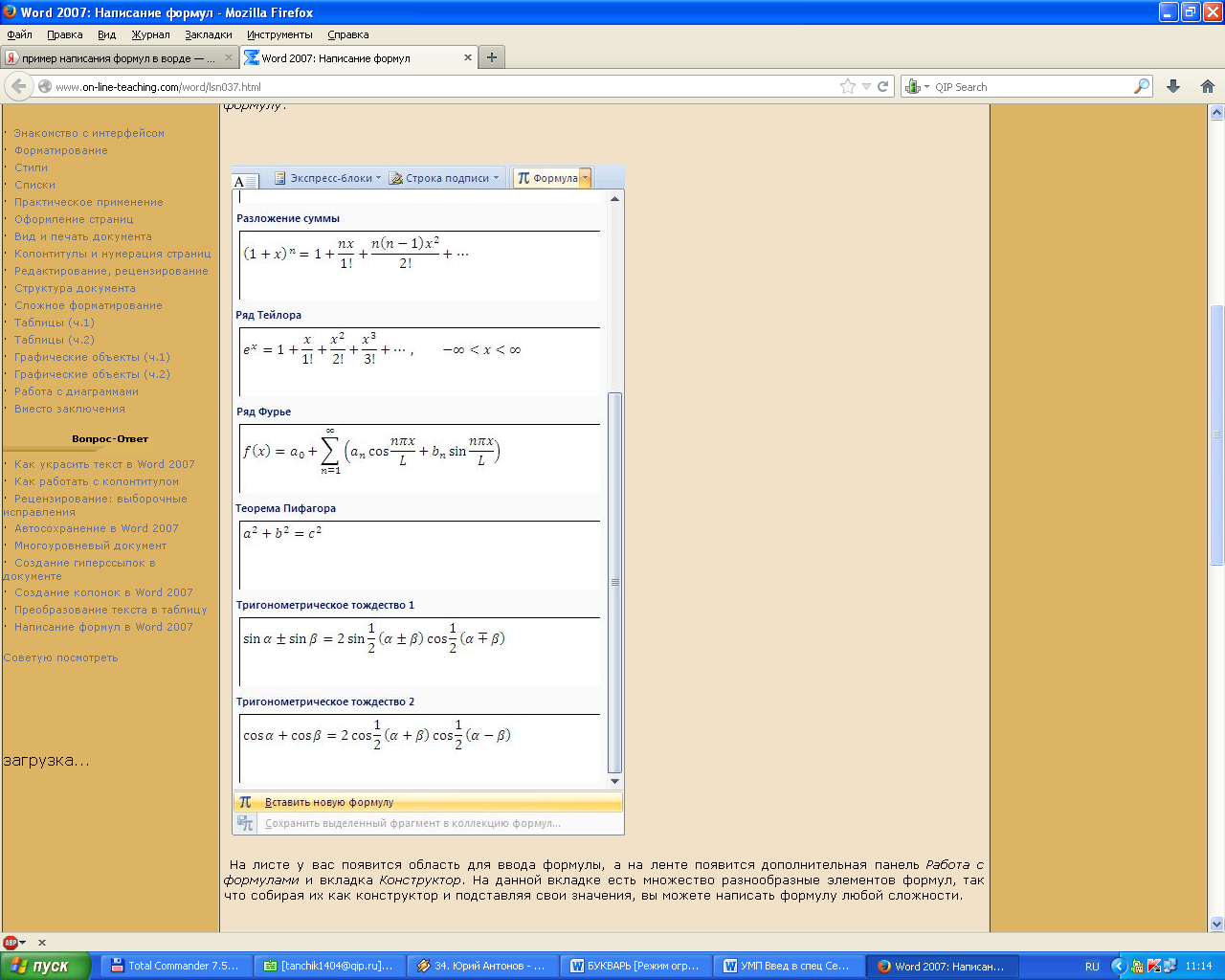1225x980 pixels.
Task: Open Работа с диаграммами link
Action: click(76, 391)
